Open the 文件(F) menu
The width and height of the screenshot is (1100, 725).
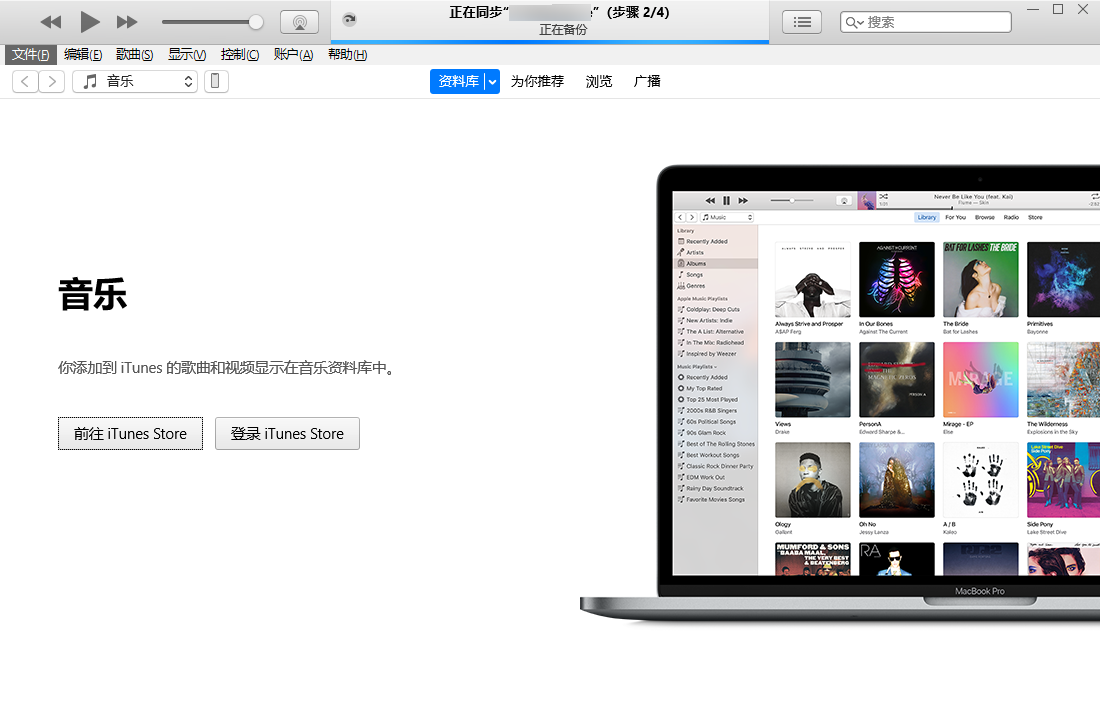pos(30,54)
